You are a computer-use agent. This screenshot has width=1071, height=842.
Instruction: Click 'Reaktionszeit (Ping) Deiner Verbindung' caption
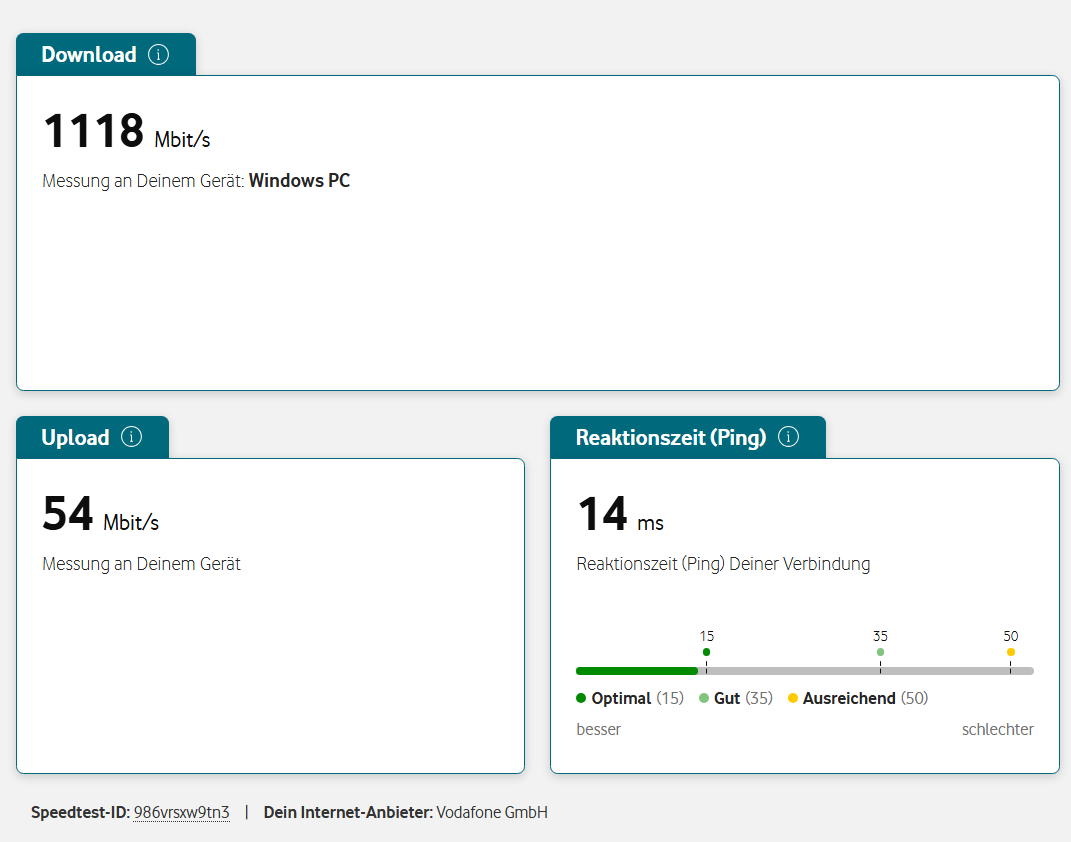point(723,564)
